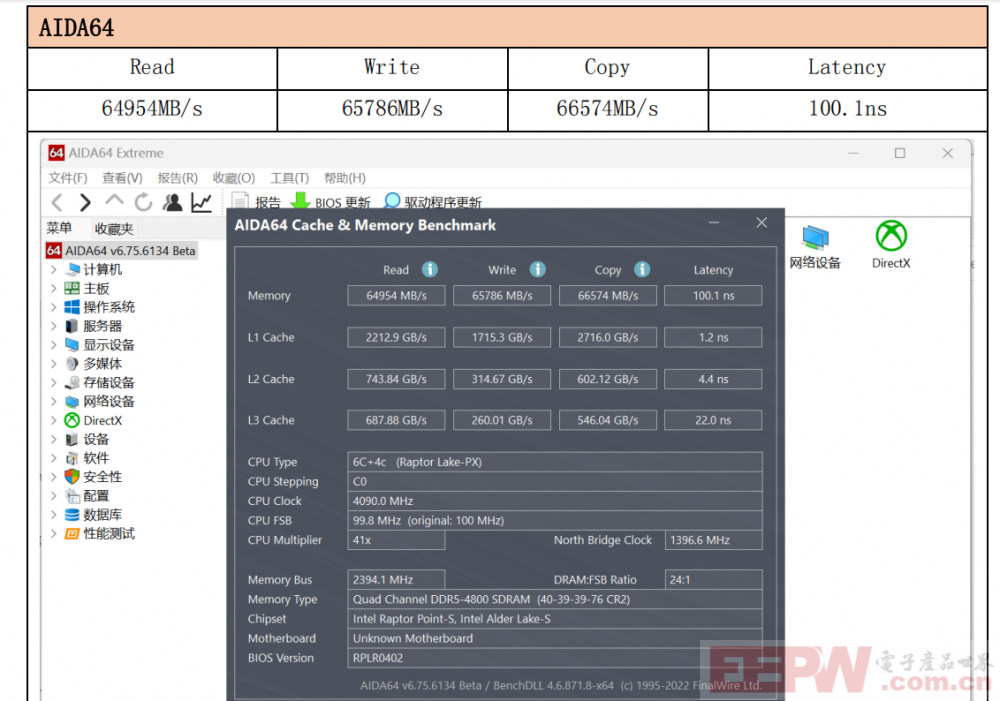The image size is (1000, 701).
Task: Expand the 多媒体 tree node
Action: click(54, 364)
